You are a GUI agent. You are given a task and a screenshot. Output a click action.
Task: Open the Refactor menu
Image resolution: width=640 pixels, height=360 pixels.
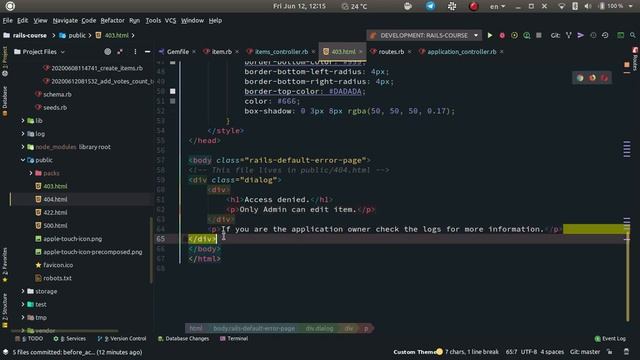coord(112,20)
